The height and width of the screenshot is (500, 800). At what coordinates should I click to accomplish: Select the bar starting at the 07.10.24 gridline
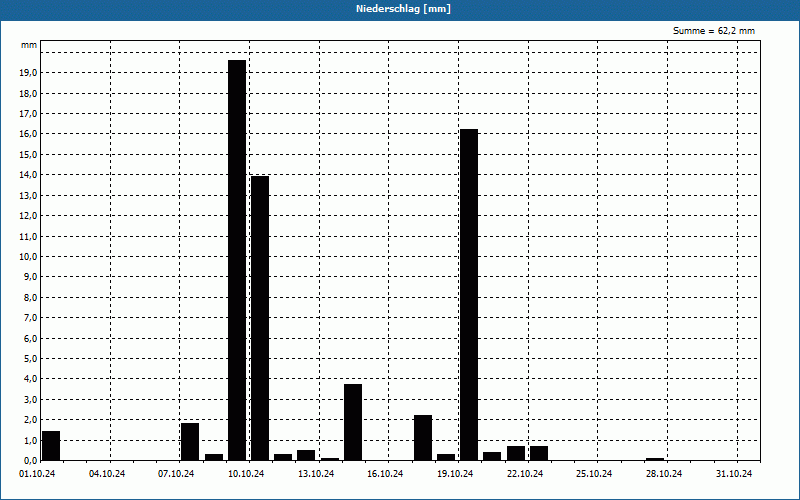click(x=190, y=442)
